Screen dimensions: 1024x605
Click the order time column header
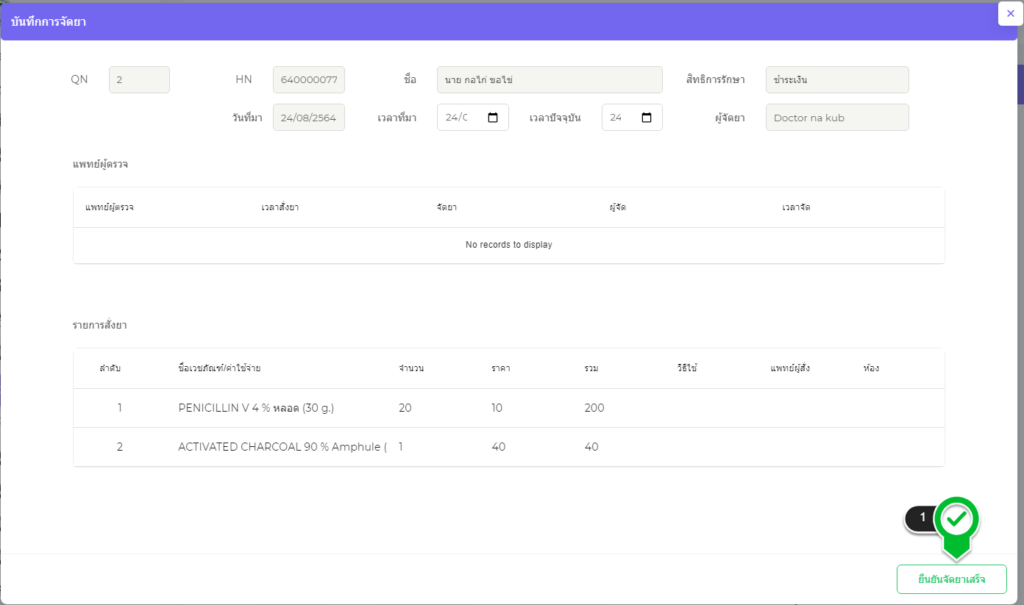(x=280, y=207)
